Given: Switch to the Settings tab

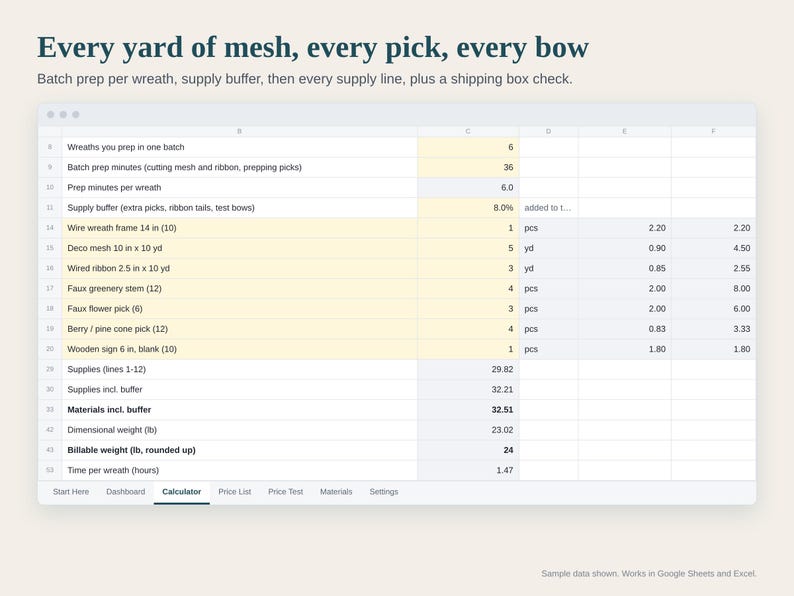Looking at the screenshot, I should click(x=384, y=492).
